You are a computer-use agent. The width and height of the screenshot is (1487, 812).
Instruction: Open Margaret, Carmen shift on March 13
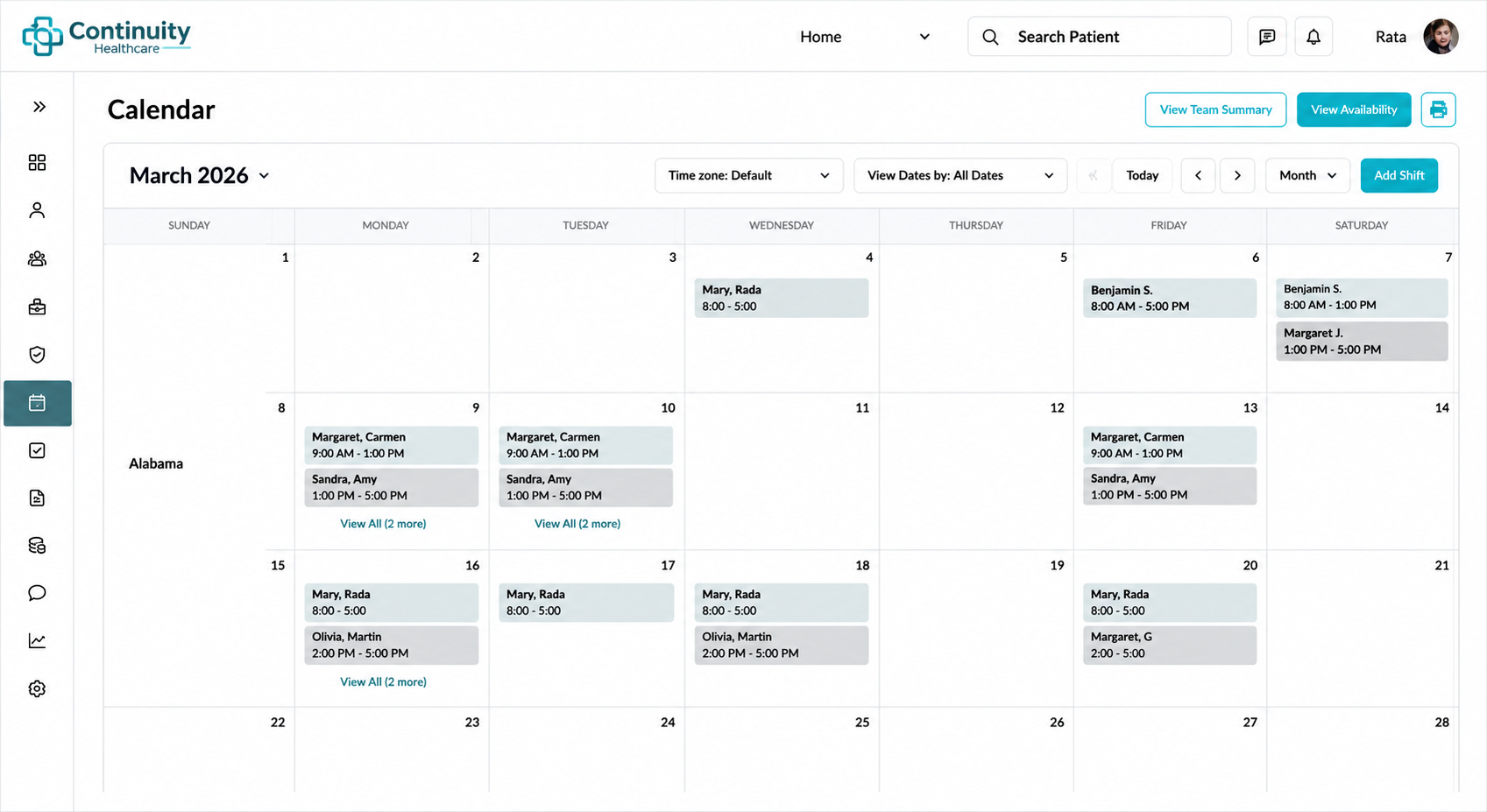(1170, 445)
